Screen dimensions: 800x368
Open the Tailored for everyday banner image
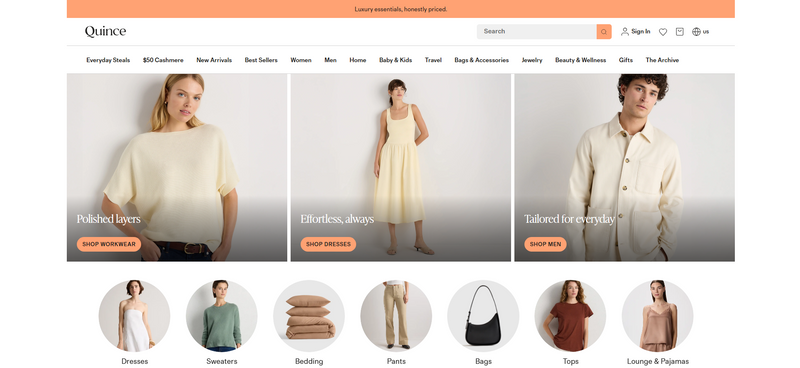coord(624,167)
